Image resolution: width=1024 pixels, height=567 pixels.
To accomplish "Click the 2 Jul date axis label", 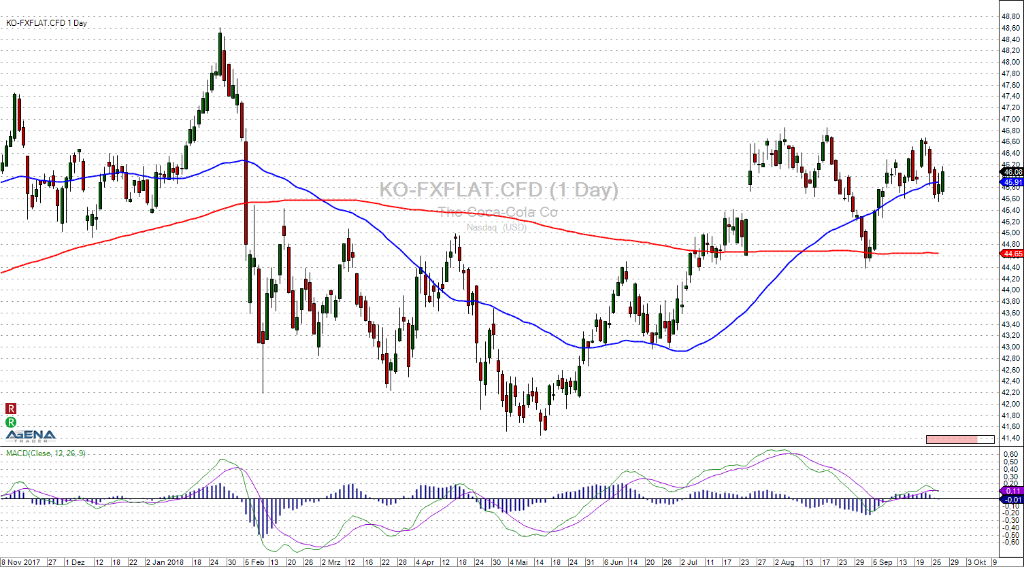I will (690, 562).
